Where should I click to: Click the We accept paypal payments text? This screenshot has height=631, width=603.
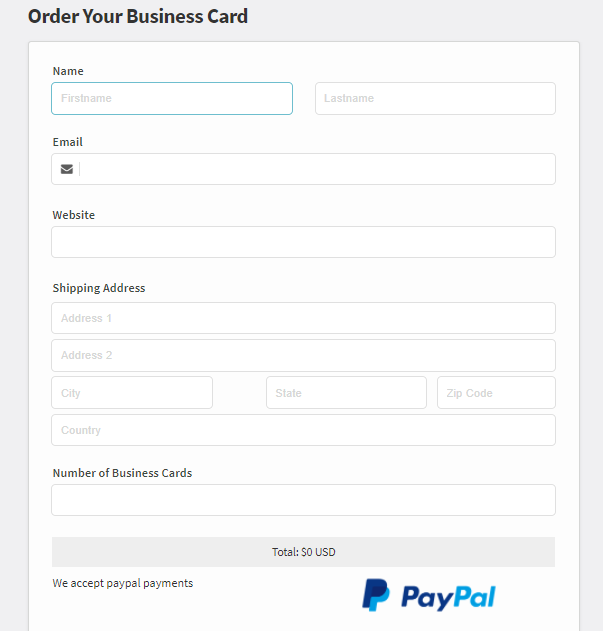[x=123, y=583]
